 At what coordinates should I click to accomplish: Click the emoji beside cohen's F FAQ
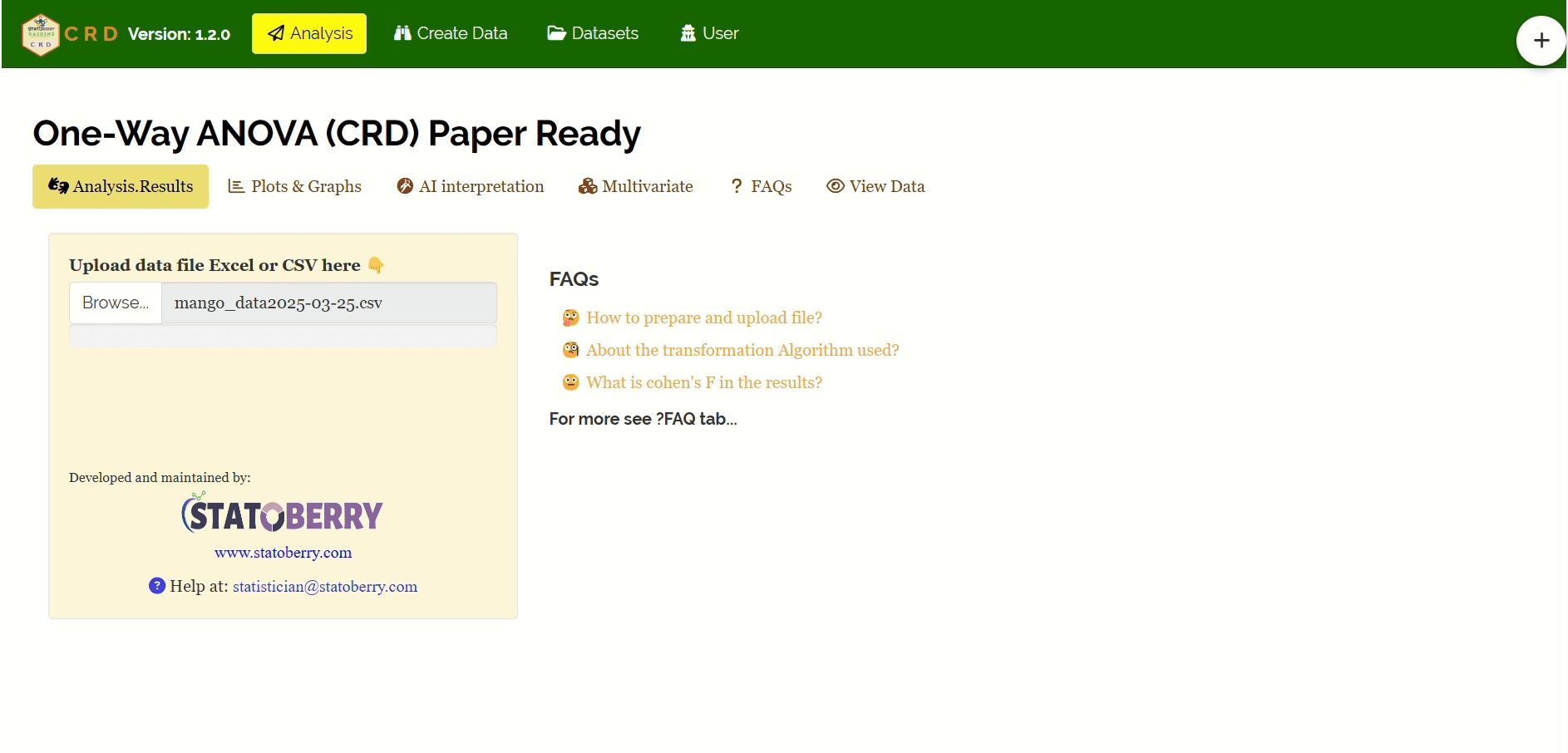coord(570,383)
